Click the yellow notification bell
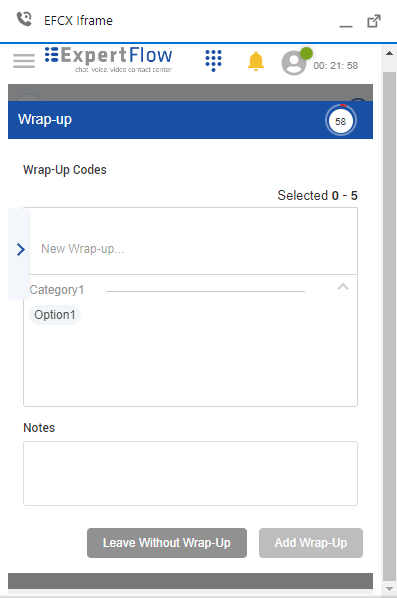Viewport: 397px width, 598px height. pyautogui.click(x=256, y=61)
